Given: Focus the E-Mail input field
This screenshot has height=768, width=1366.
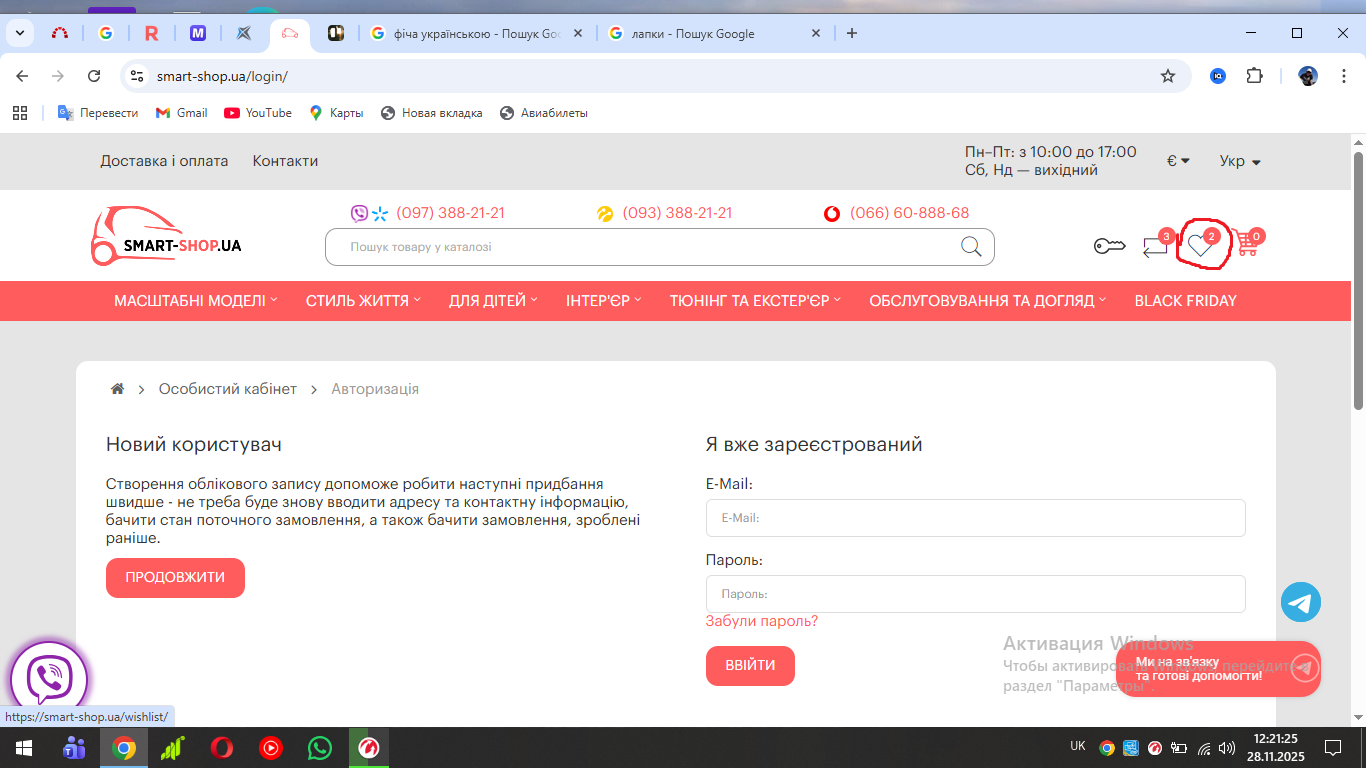Looking at the screenshot, I should 975,518.
